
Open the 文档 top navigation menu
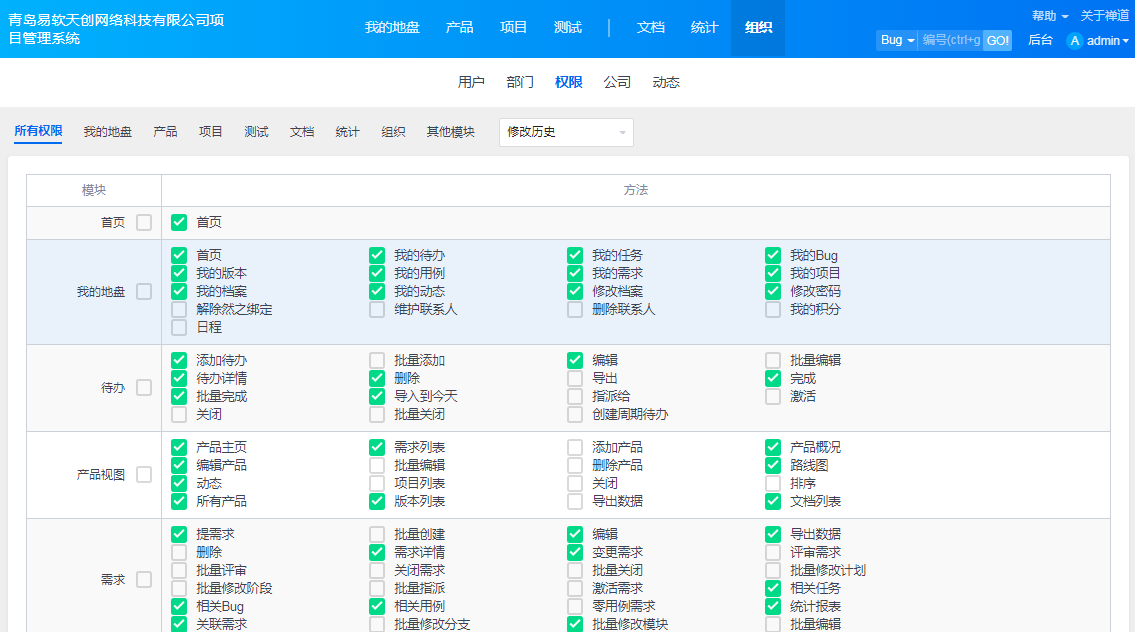(x=650, y=28)
